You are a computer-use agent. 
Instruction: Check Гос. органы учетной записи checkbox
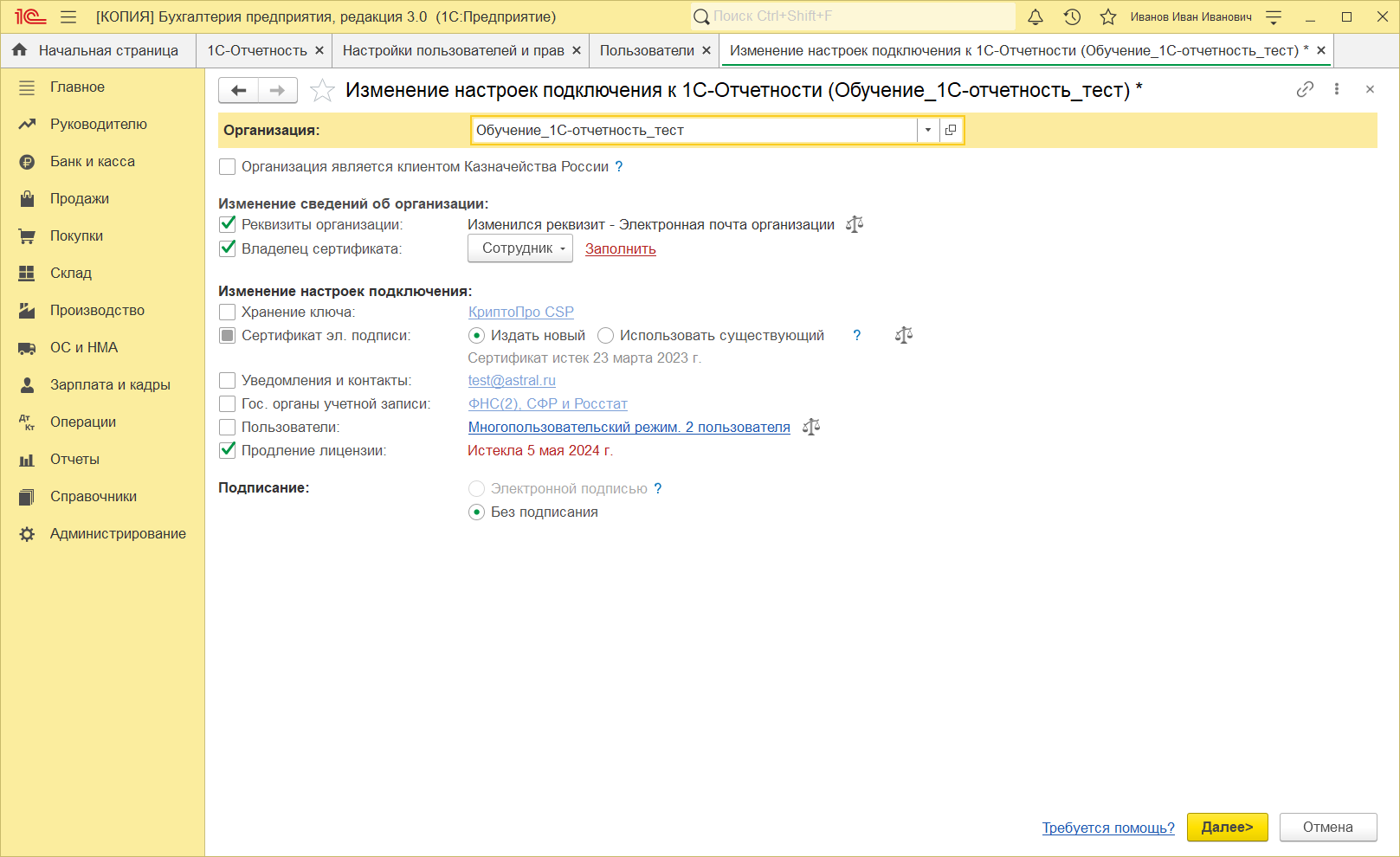228,403
